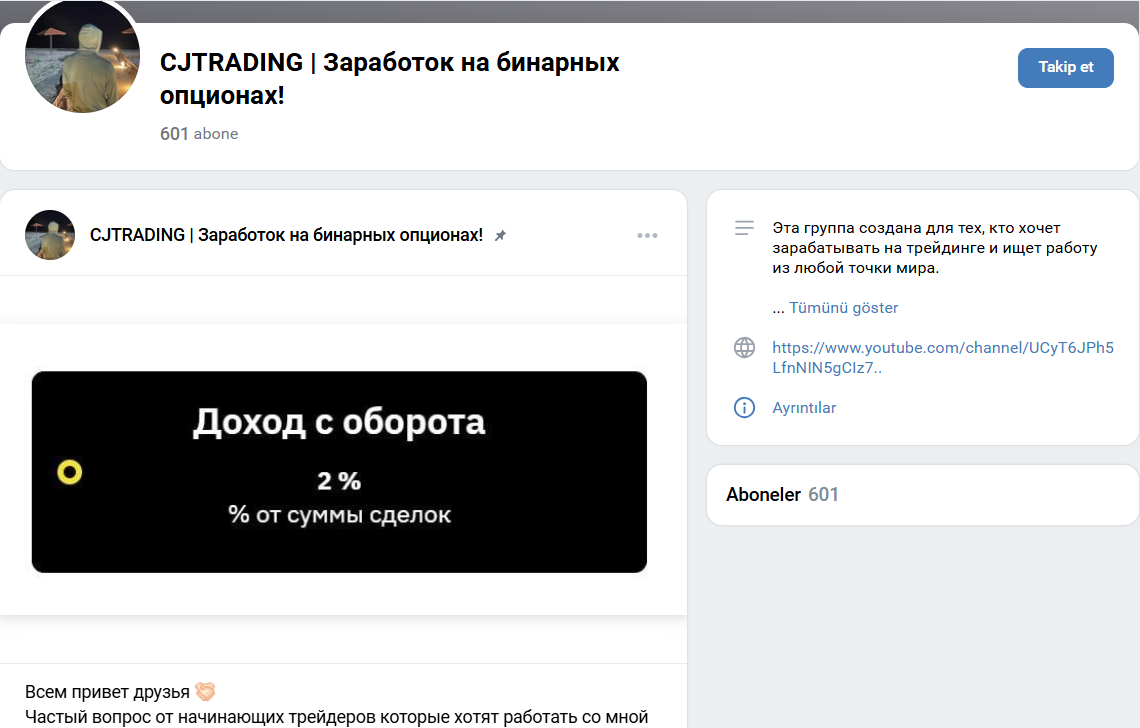Screen dimensions: 1140x728
Task: Open the CJTRADING author name in post header
Action: coord(286,235)
